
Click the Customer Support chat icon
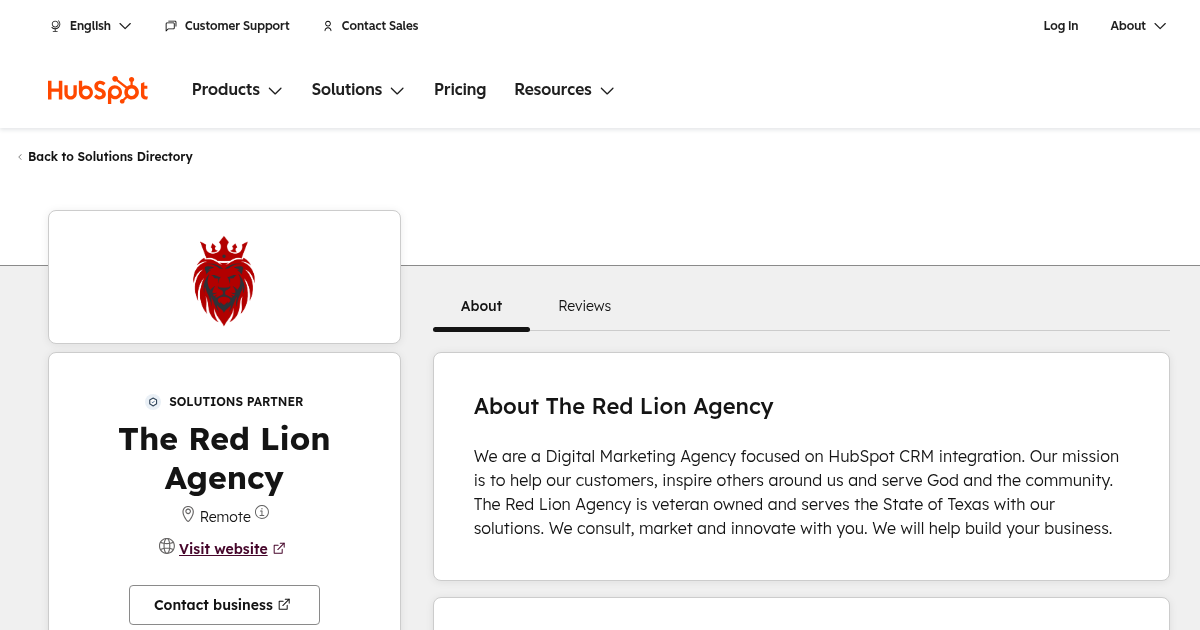point(171,26)
